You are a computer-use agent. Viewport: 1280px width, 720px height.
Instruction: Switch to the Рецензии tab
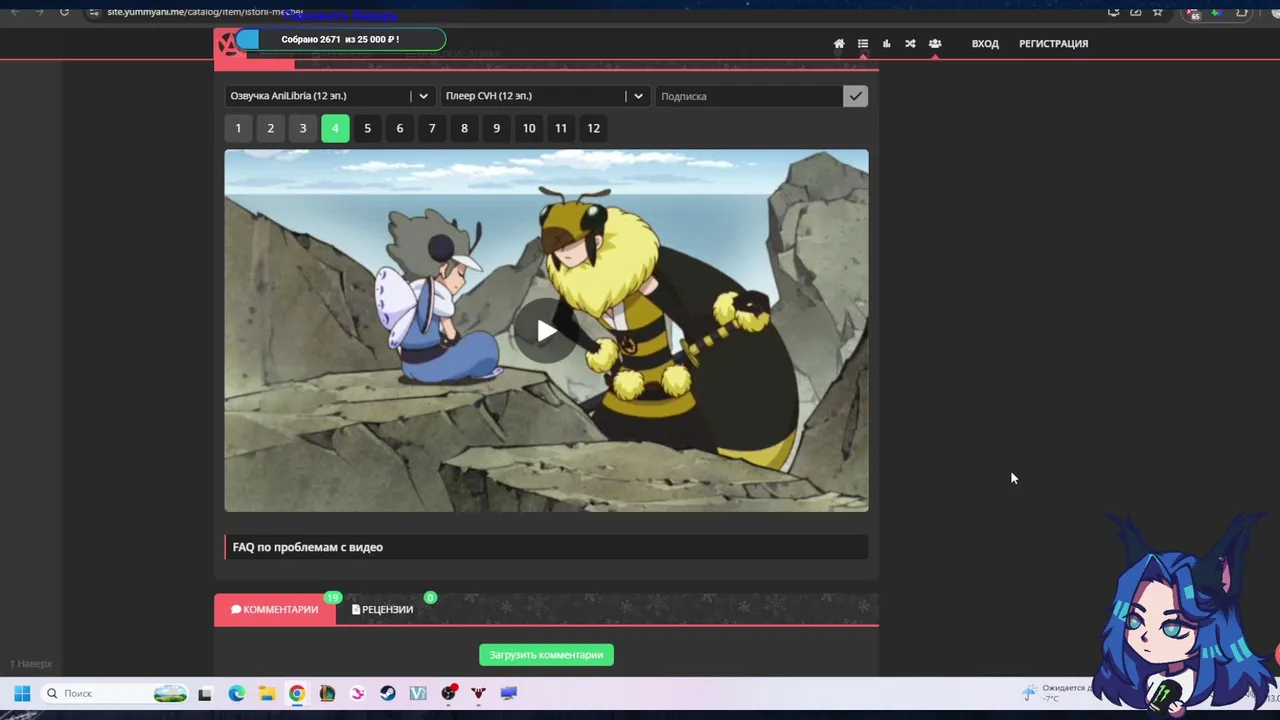pos(382,609)
